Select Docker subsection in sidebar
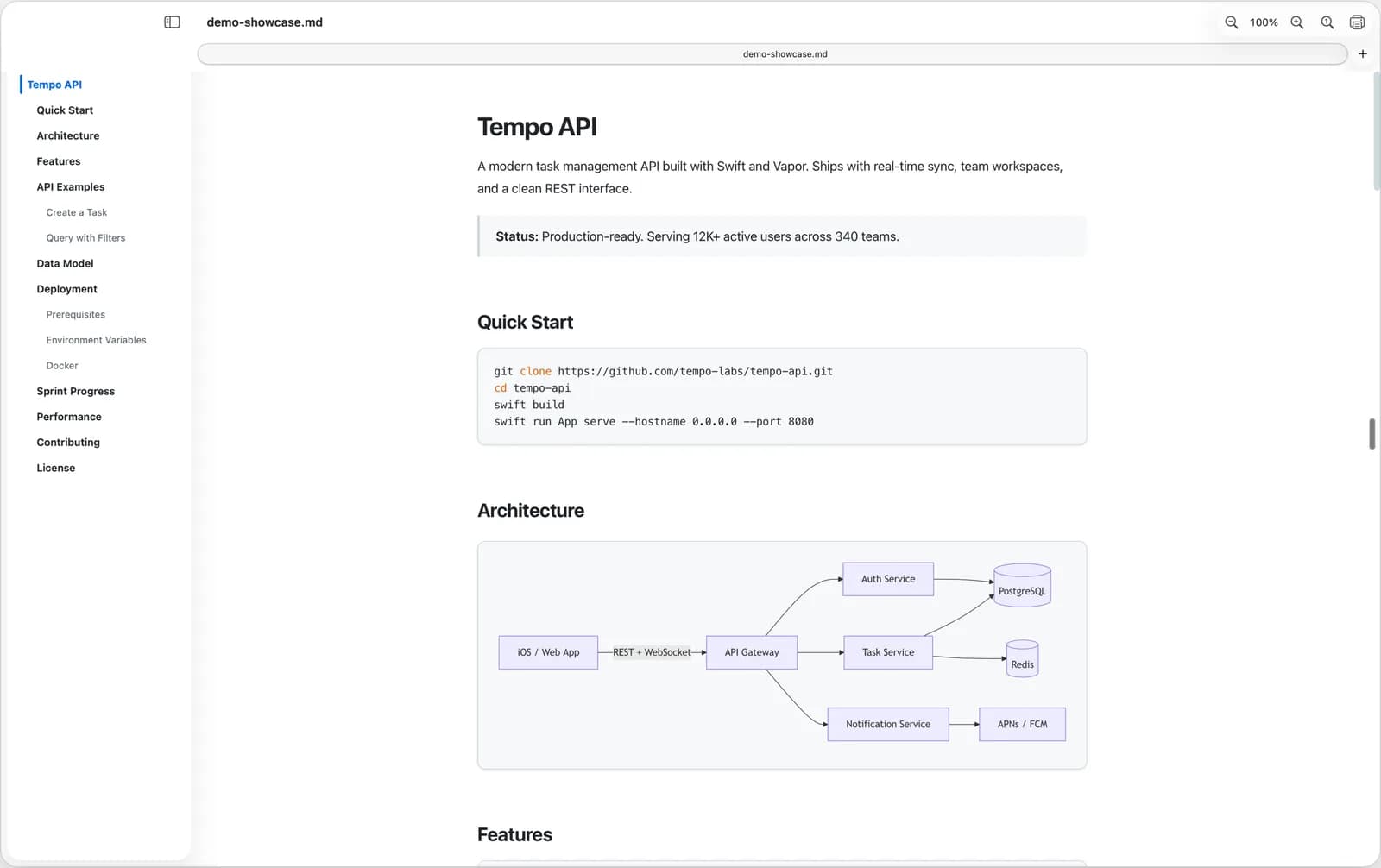 click(62, 366)
